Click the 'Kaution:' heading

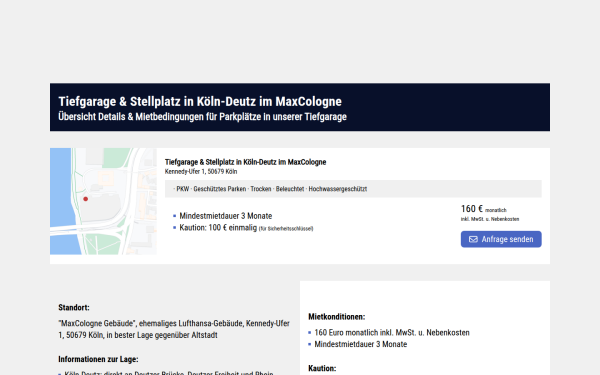322,368
